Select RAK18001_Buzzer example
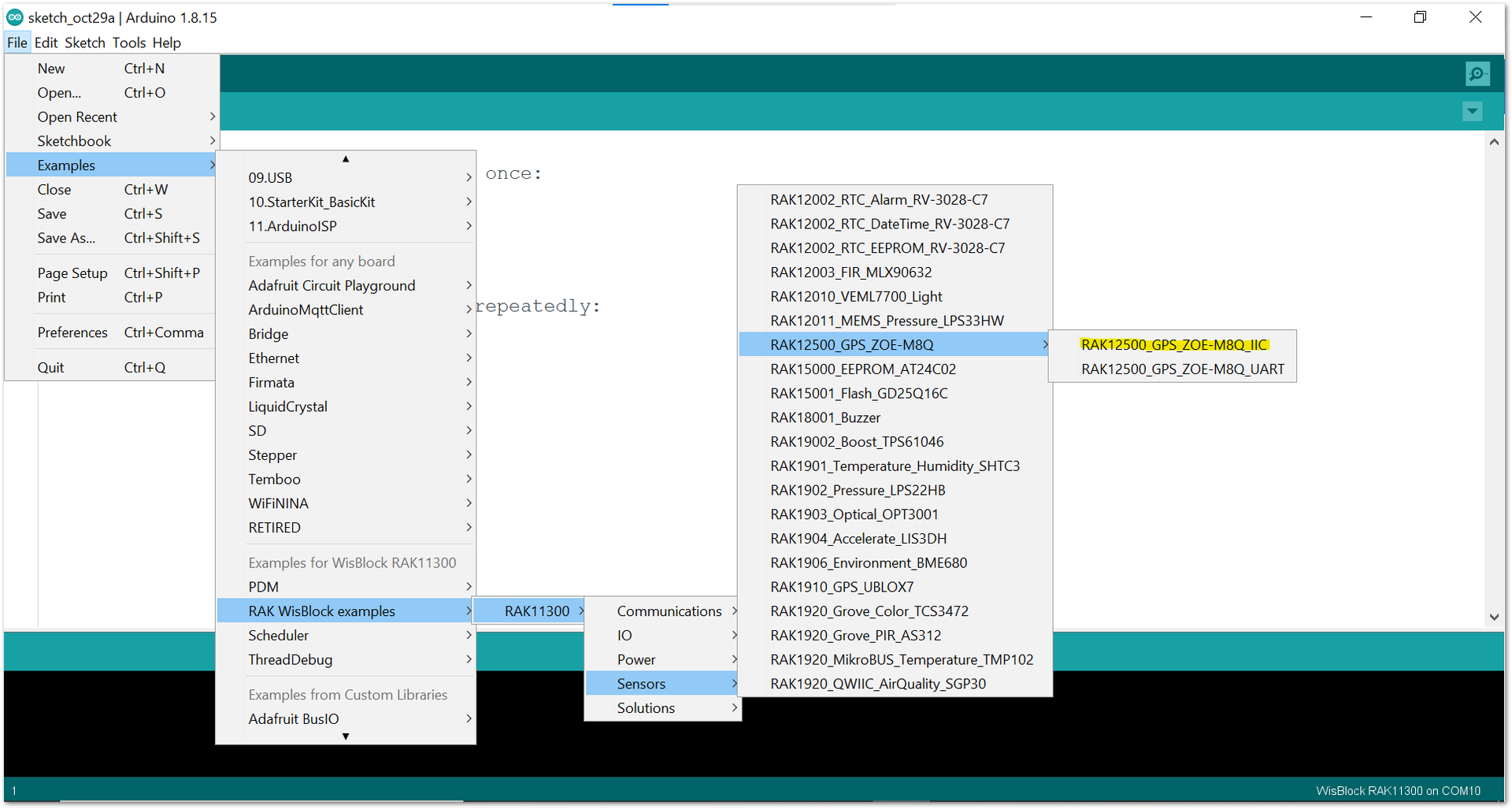The image size is (1512, 809). pos(895,417)
